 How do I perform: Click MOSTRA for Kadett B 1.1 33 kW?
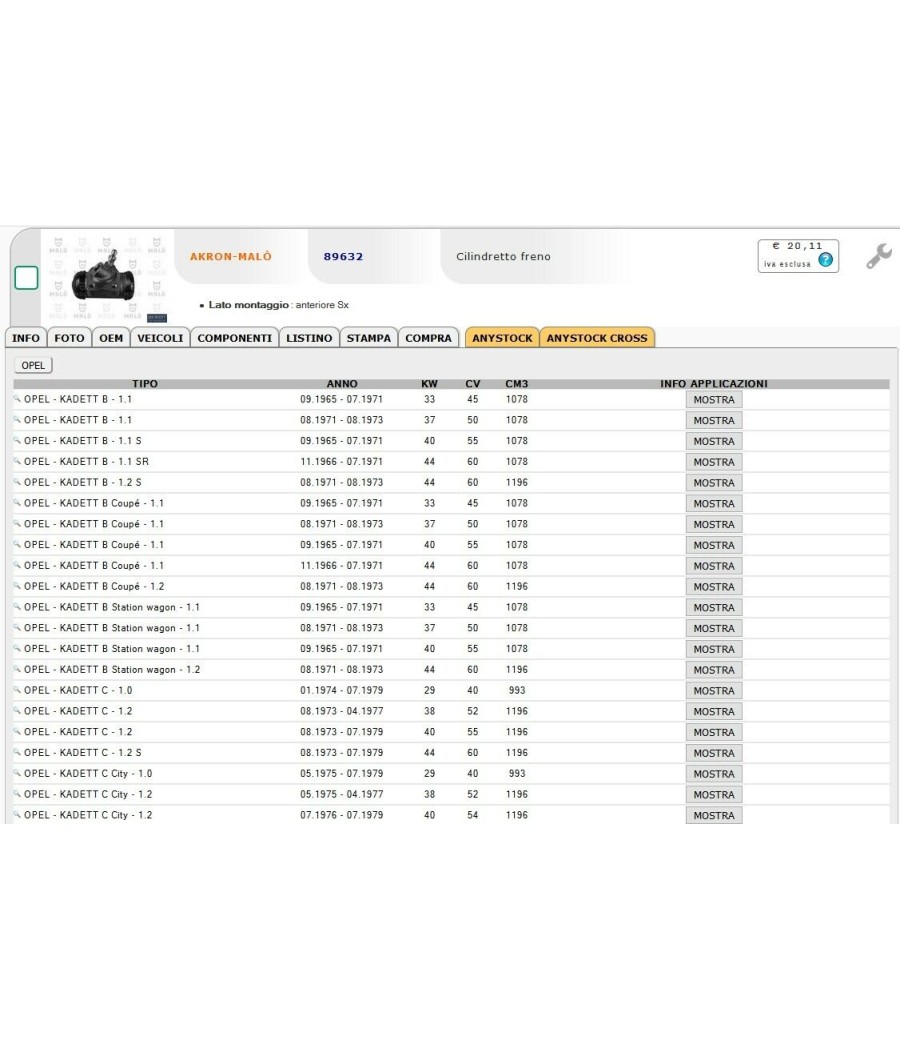tap(714, 400)
